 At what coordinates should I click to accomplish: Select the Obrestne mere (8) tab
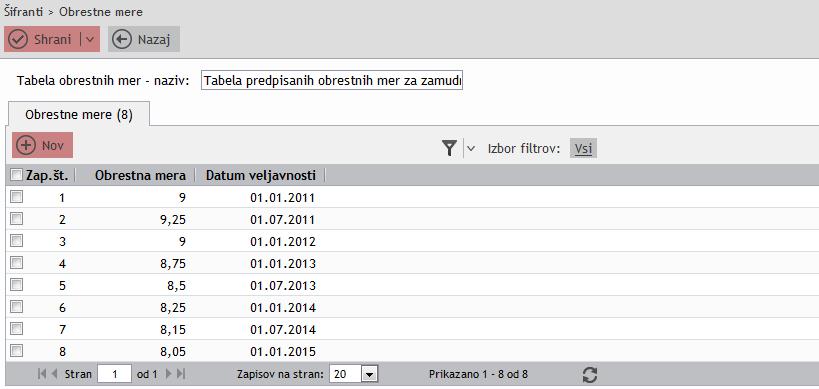78,114
